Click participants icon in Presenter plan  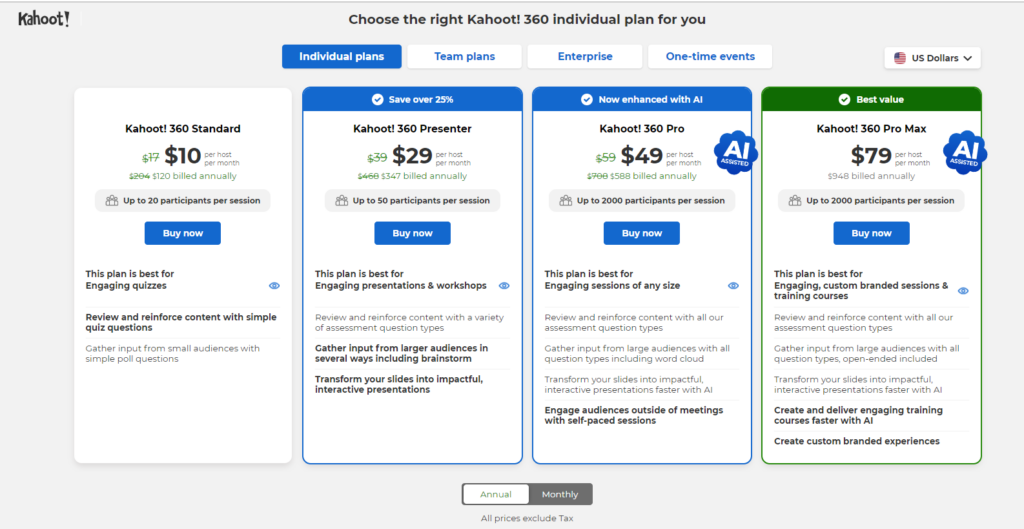(x=342, y=200)
